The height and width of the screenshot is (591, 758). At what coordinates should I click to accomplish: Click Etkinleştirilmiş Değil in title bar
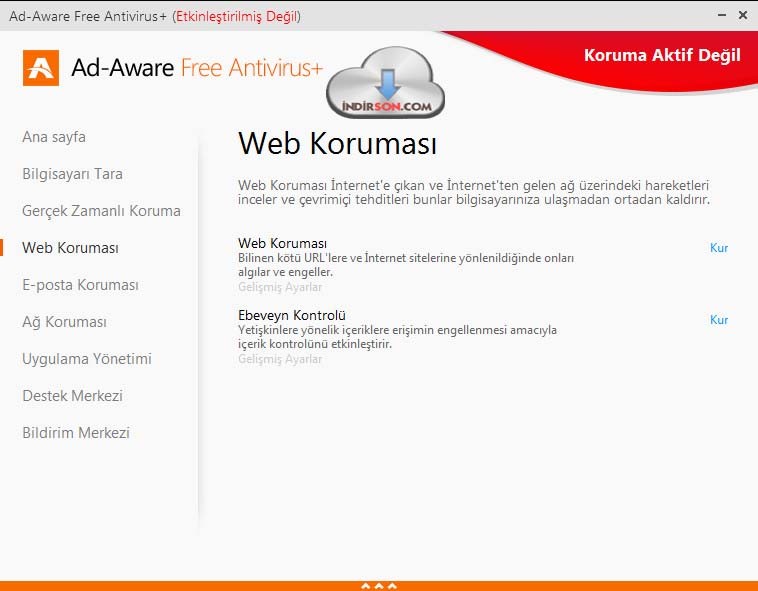[236, 16]
